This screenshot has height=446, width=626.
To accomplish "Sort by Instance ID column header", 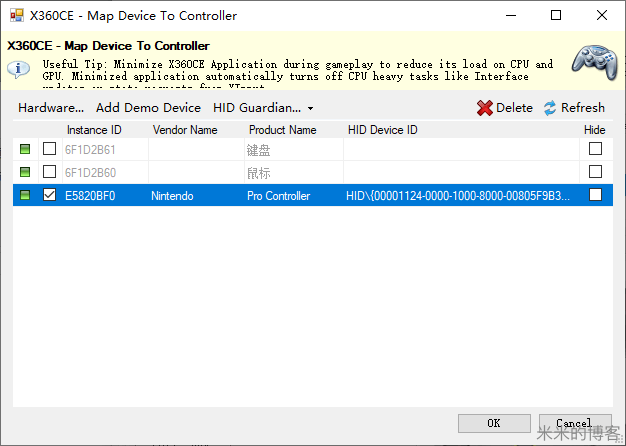I will click(94, 130).
